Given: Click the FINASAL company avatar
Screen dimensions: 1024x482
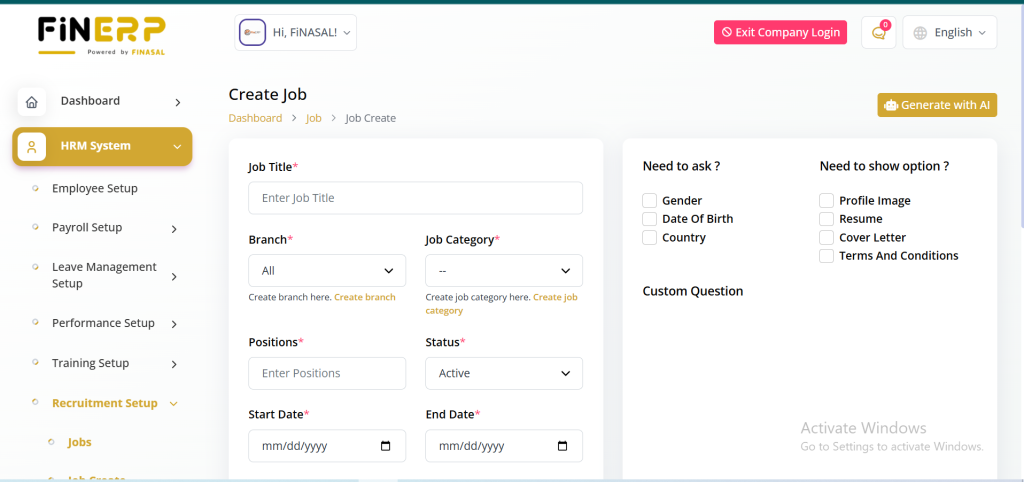Looking at the screenshot, I should (252, 33).
